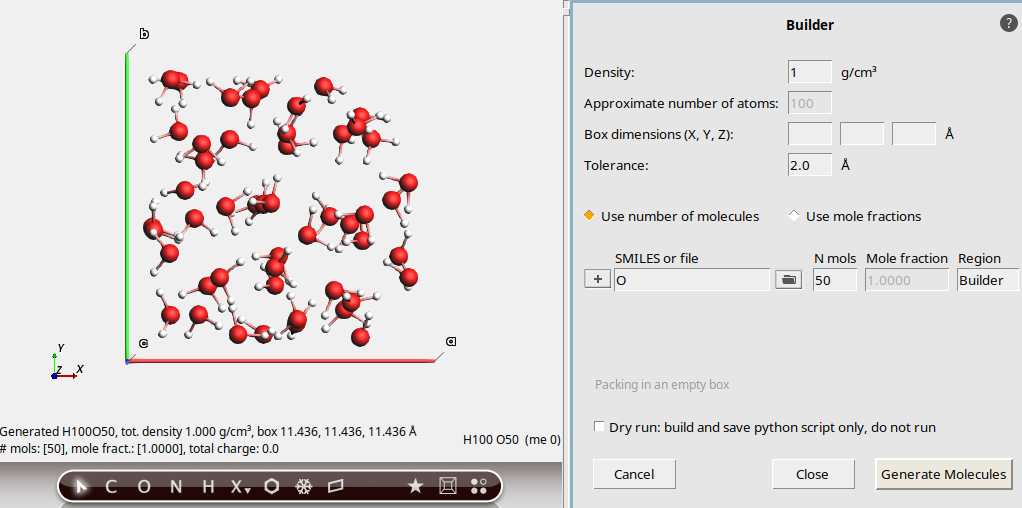Click the snowflake freeze icon
Viewport: 1022px width, 508px height.
pyautogui.click(x=303, y=487)
